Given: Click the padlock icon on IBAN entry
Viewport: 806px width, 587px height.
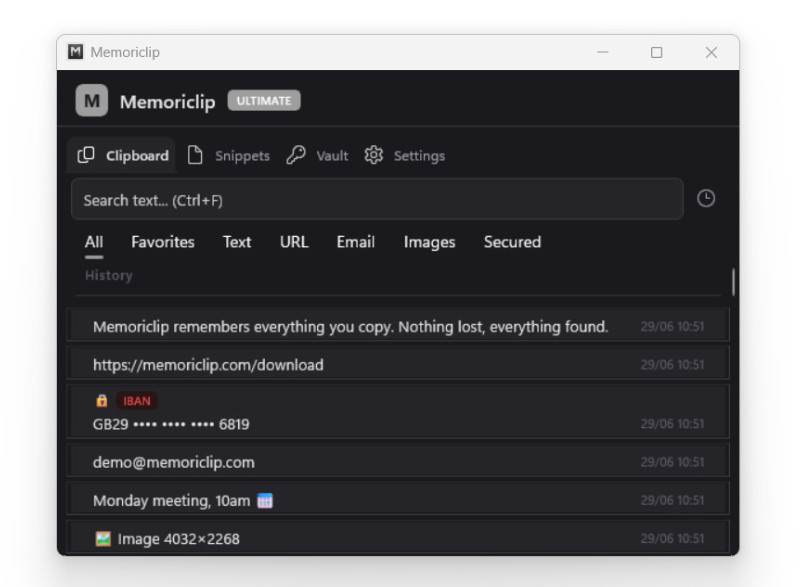Looking at the screenshot, I should [x=102, y=401].
